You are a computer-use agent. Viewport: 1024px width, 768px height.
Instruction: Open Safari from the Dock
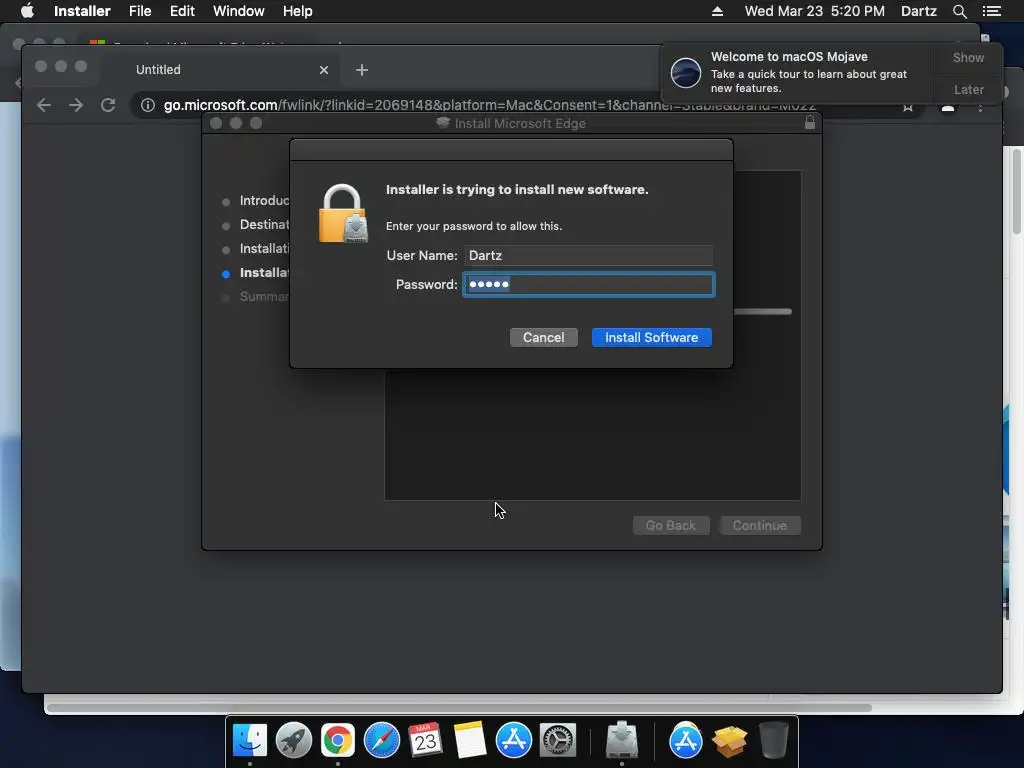pyautogui.click(x=381, y=741)
